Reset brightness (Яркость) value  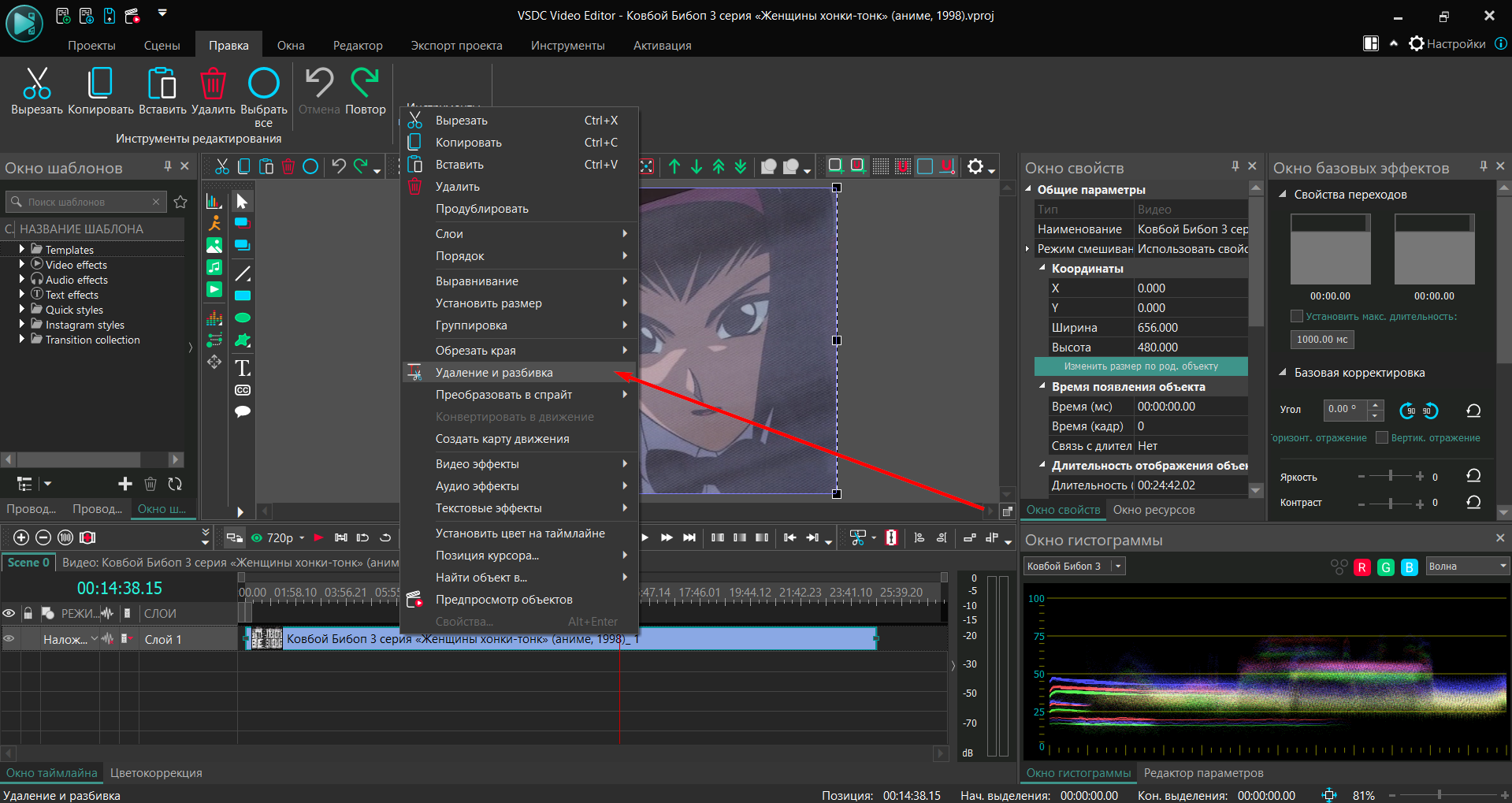pyautogui.click(x=1473, y=476)
